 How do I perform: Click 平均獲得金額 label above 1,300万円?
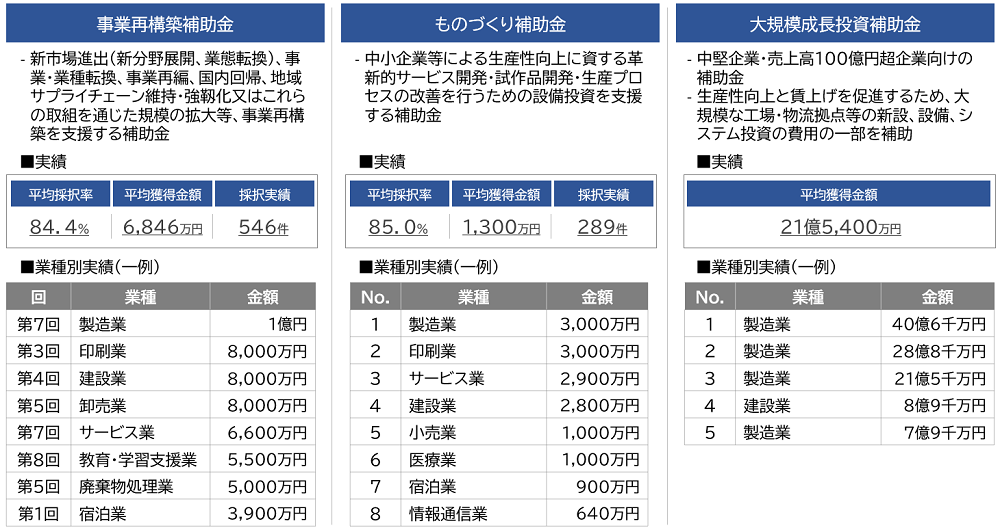point(501,195)
